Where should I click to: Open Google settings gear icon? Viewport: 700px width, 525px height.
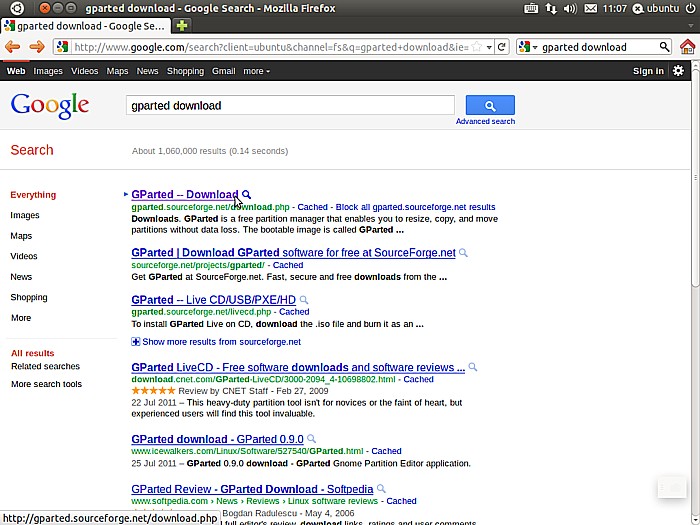point(678,71)
